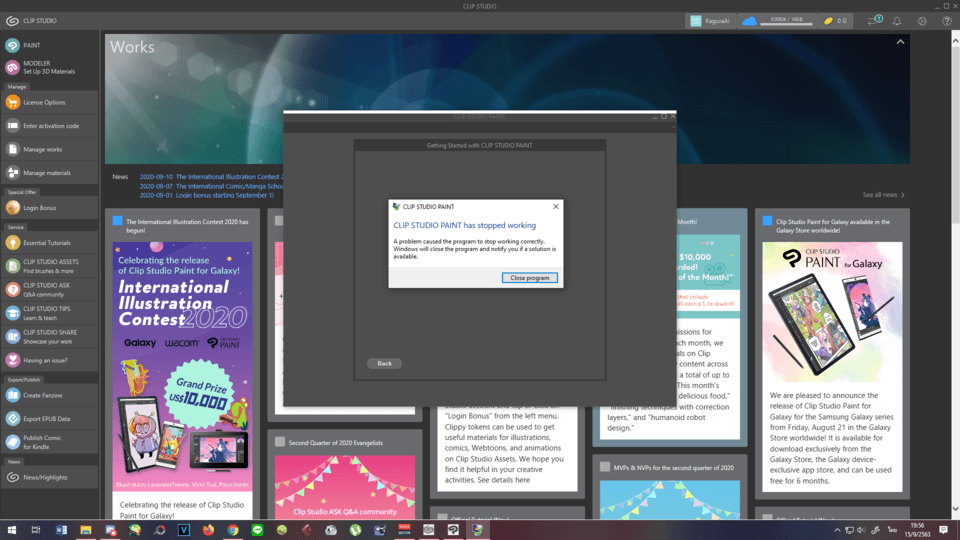Click Back in Getting Started window

click(x=384, y=363)
